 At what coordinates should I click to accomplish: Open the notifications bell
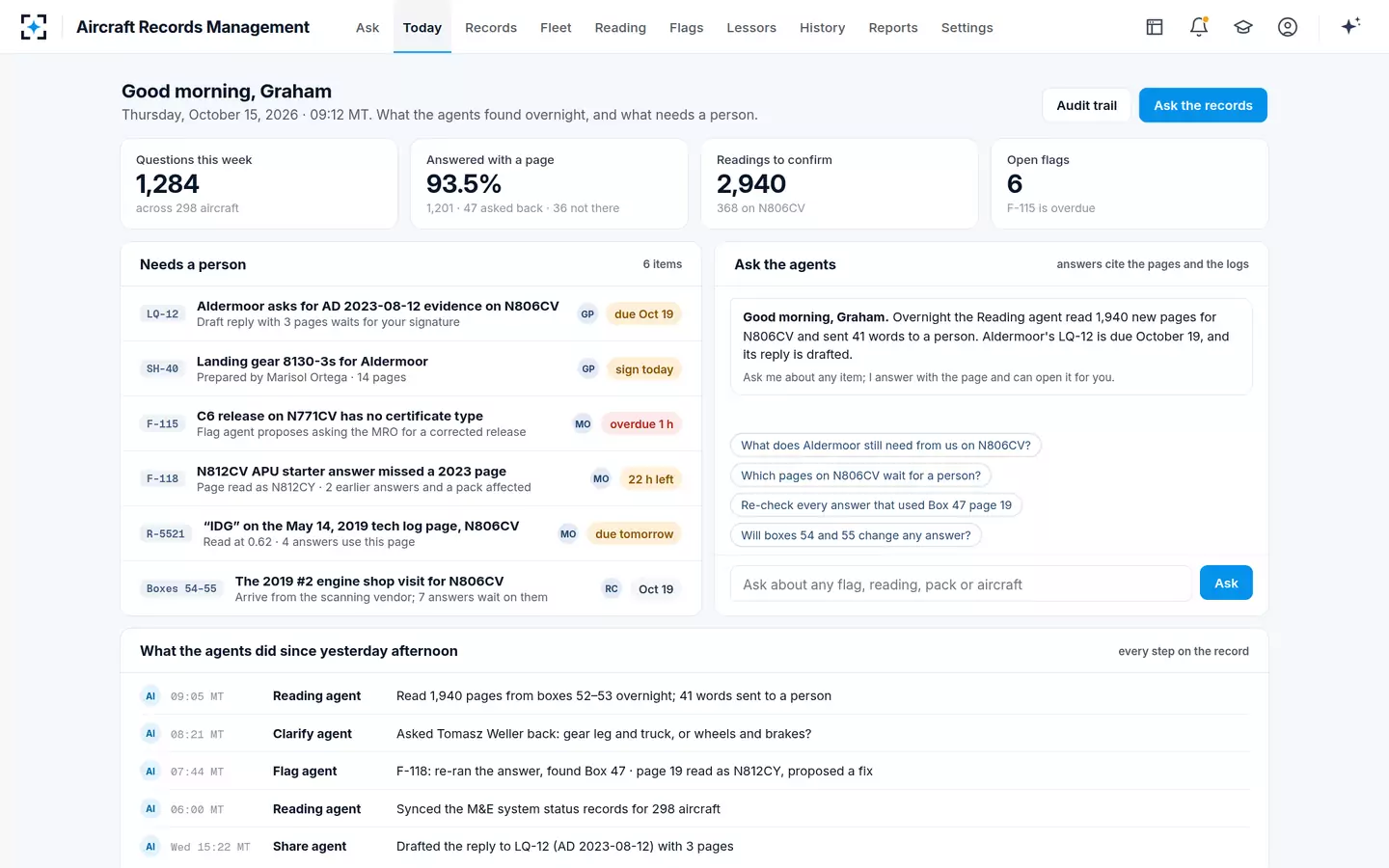pyautogui.click(x=1199, y=27)
